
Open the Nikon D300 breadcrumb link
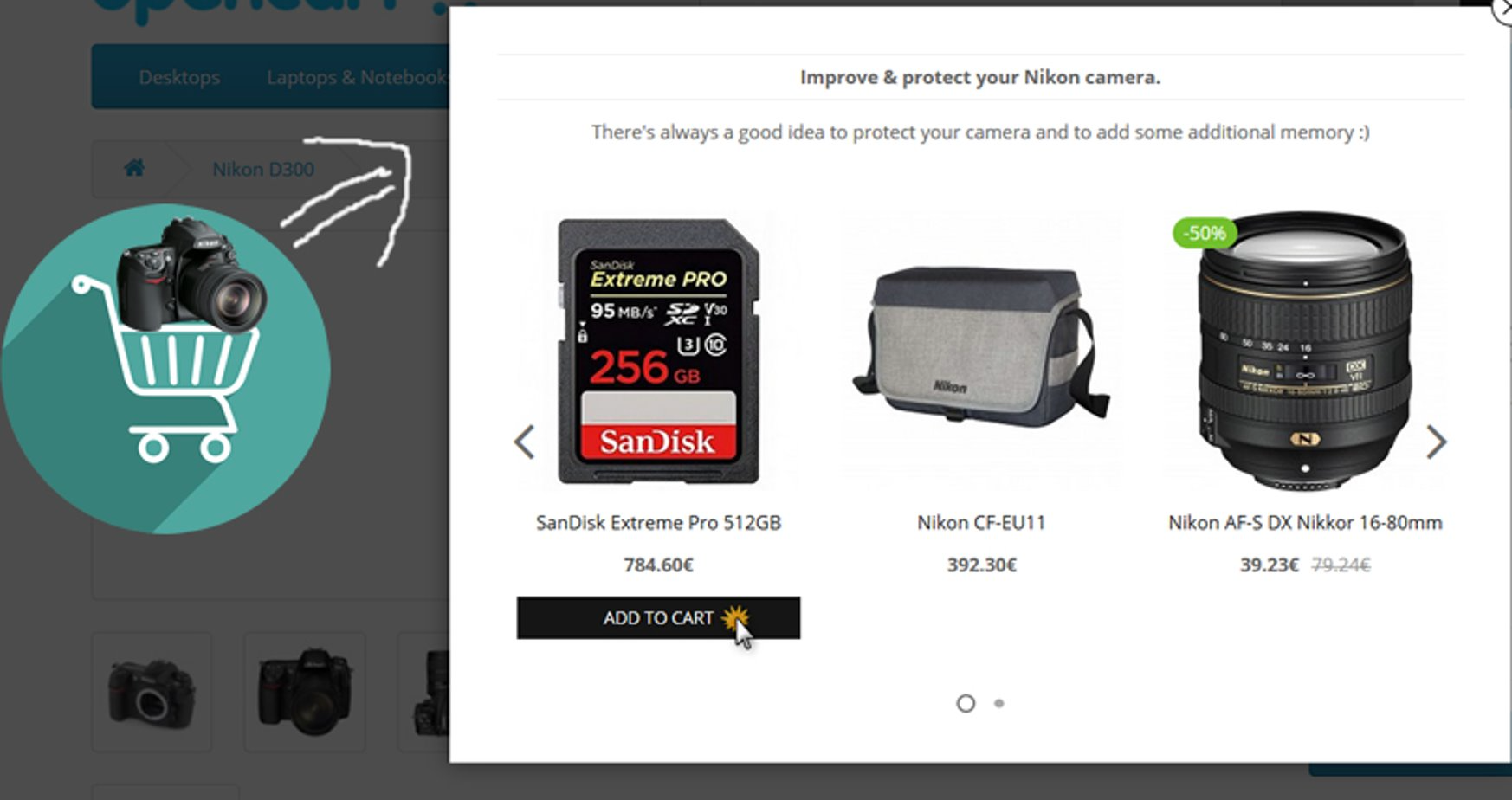pos(263,170)
